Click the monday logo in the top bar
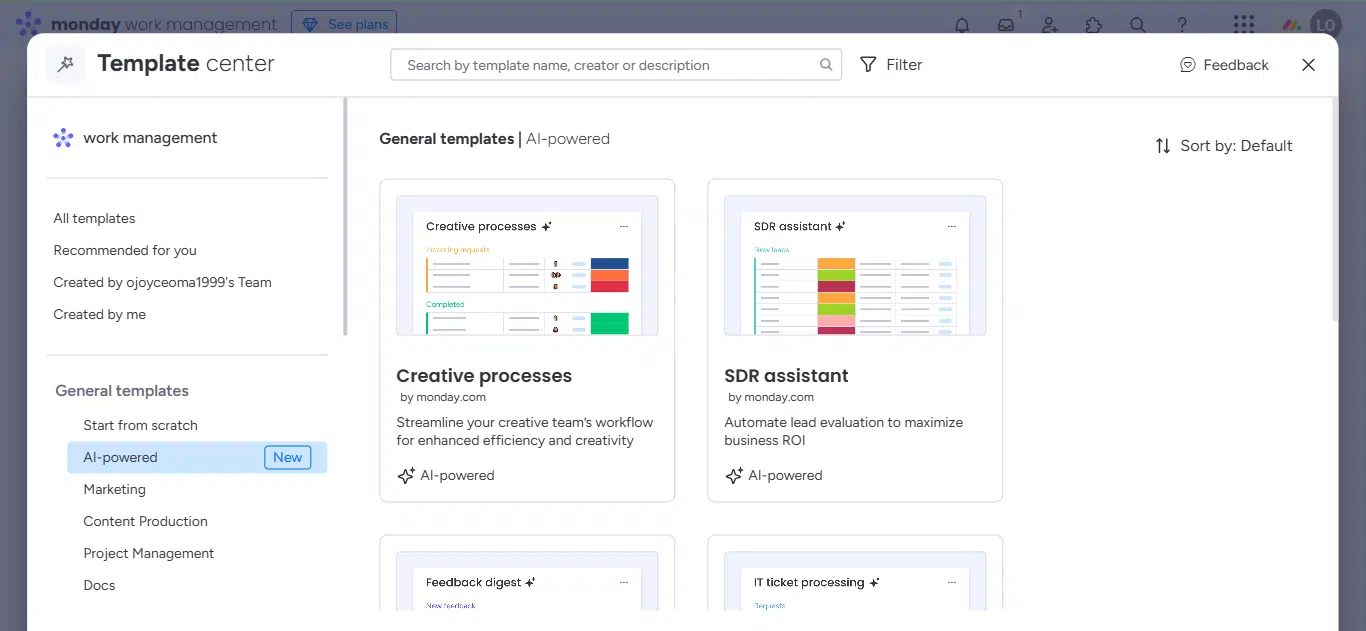This screenshot has height=631, width=1366. 29,24
